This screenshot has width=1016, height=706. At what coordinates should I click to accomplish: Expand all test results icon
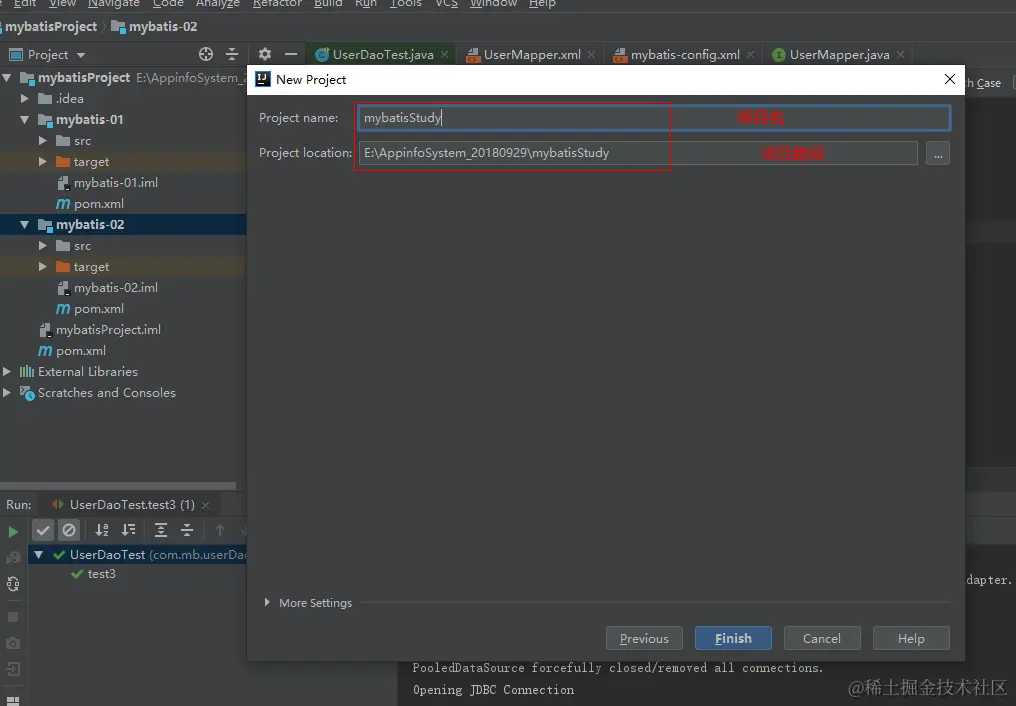(x=161, y=530)
